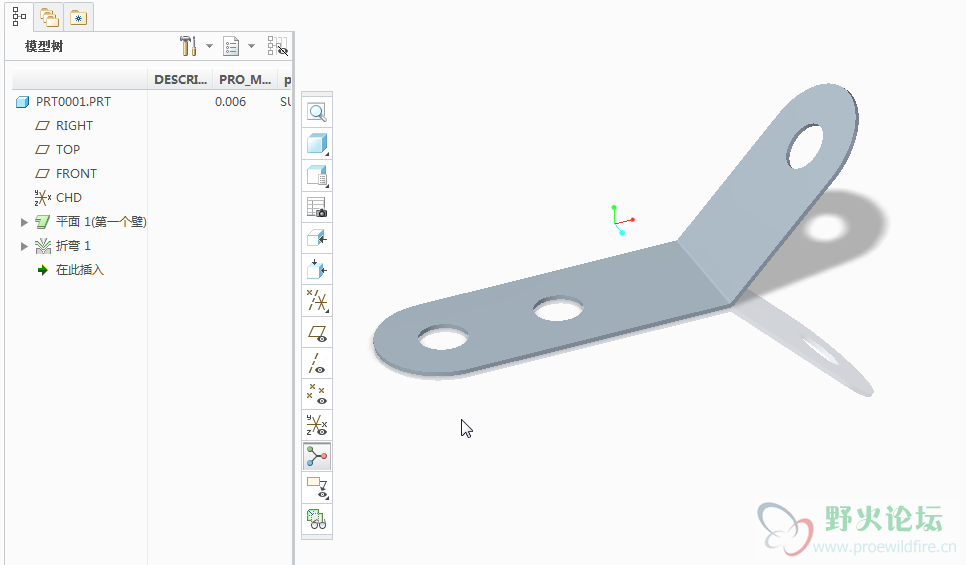Select the 折弯 1 bend feature
966x565 pixels.
[x=73, y=246]
